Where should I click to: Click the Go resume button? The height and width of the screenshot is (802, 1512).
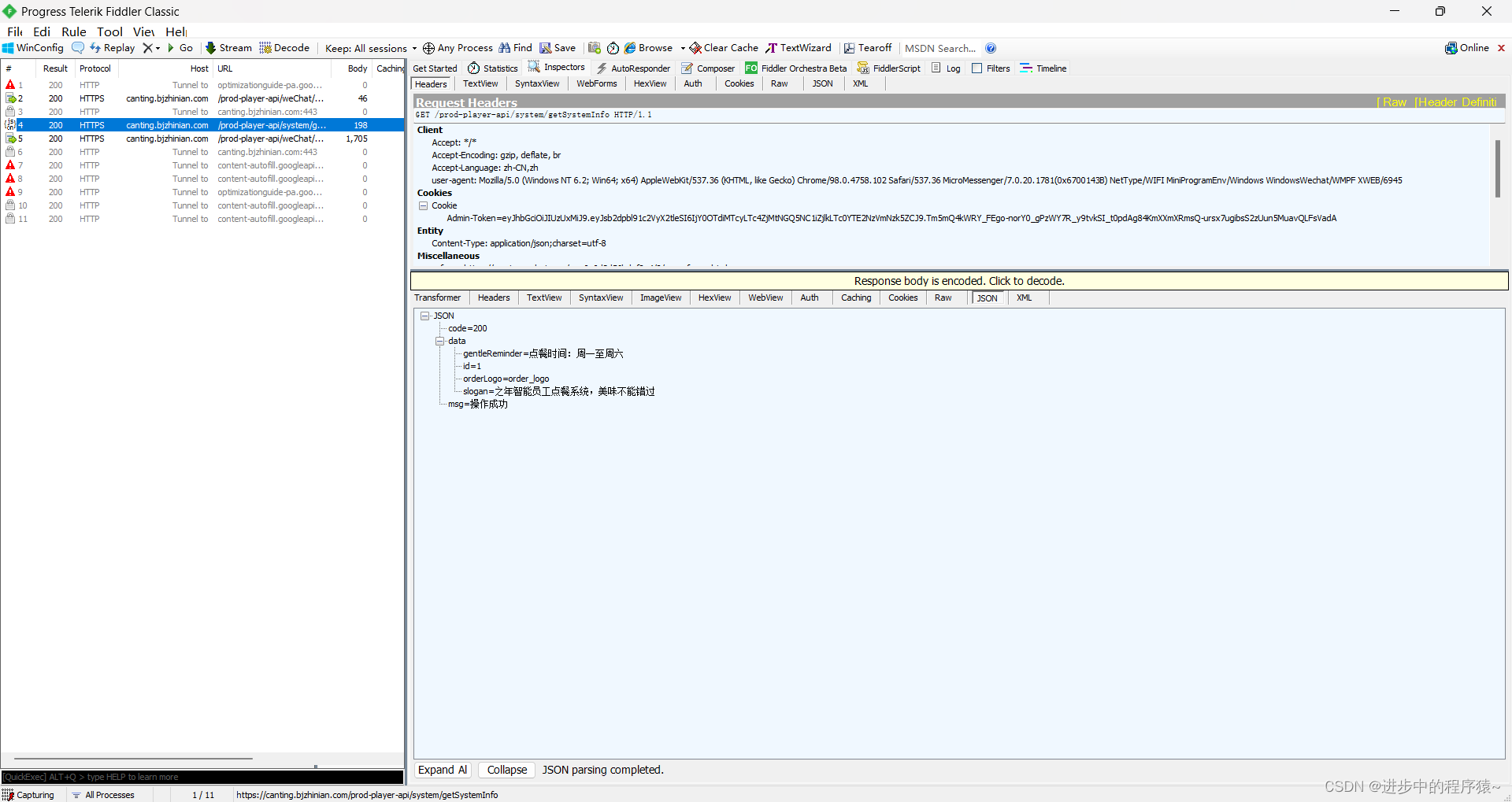(180, 48)
